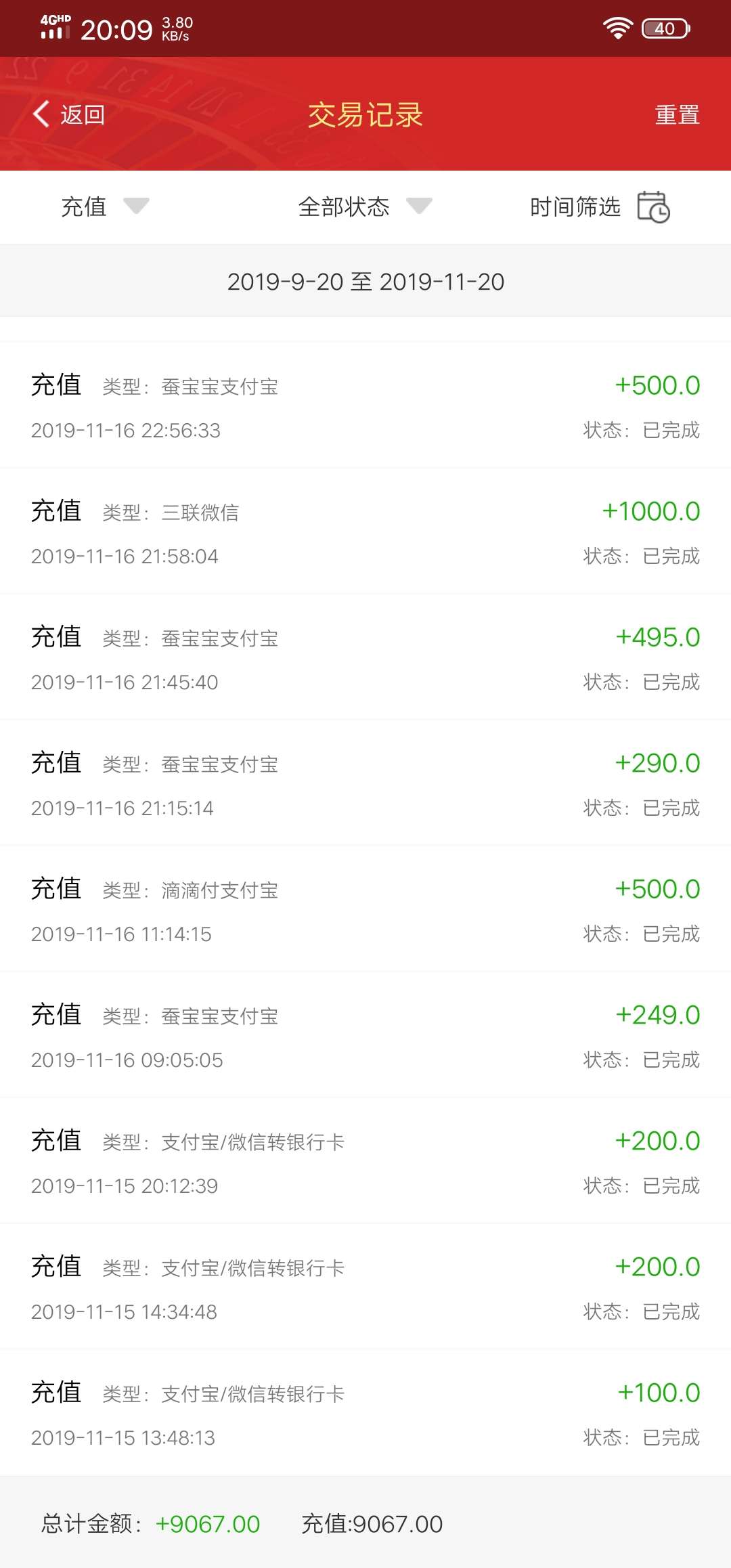Tap the 重置 reset button
The image size is (731, 1568).
coord(677,114)
